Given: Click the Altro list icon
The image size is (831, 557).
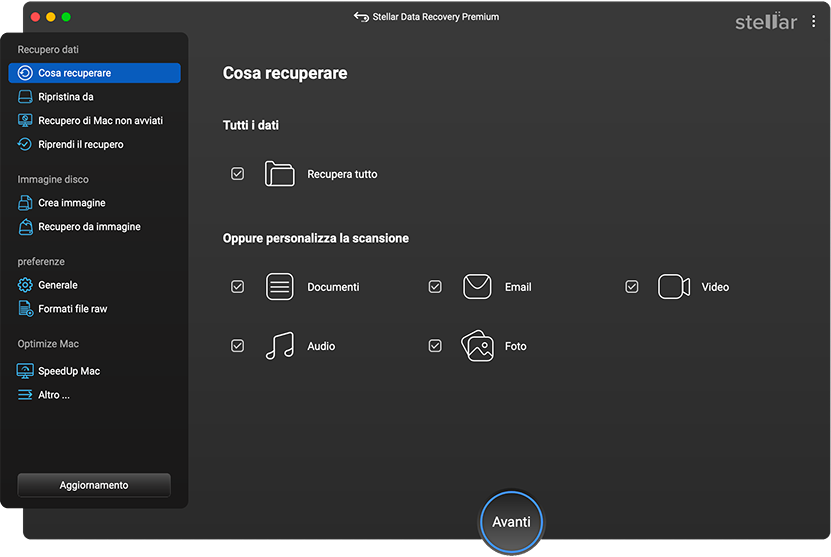Looking at the screenshot, I should pos(25,395).
